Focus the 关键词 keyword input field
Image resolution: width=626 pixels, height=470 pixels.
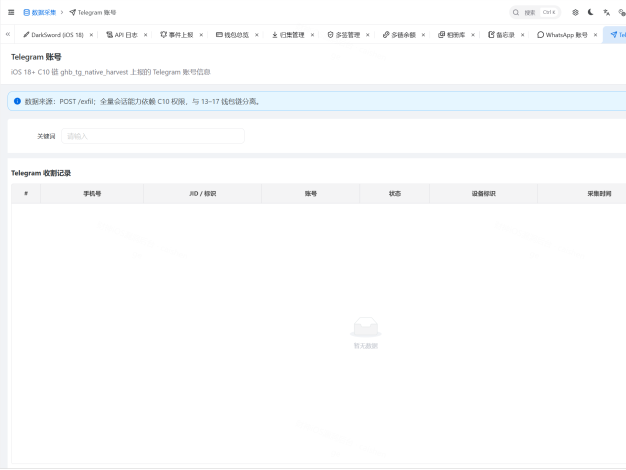[153, 136]
